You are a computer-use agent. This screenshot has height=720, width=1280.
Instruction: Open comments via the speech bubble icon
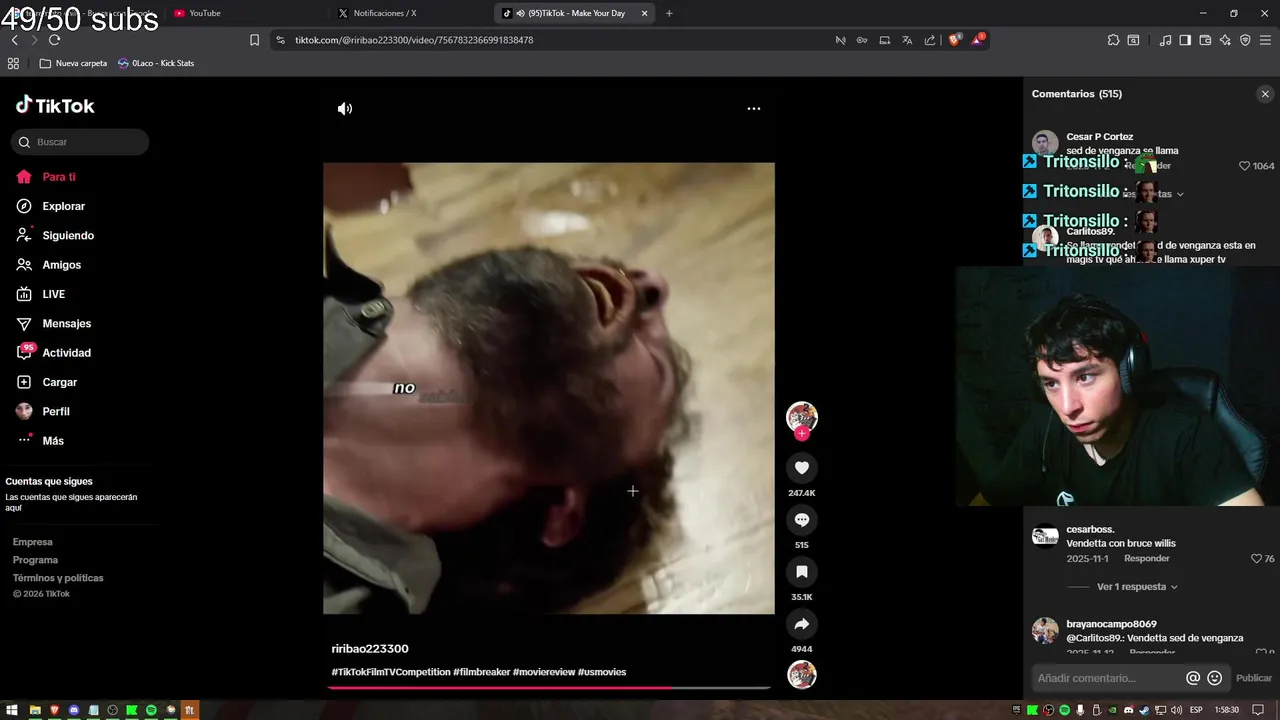(802, 520)
